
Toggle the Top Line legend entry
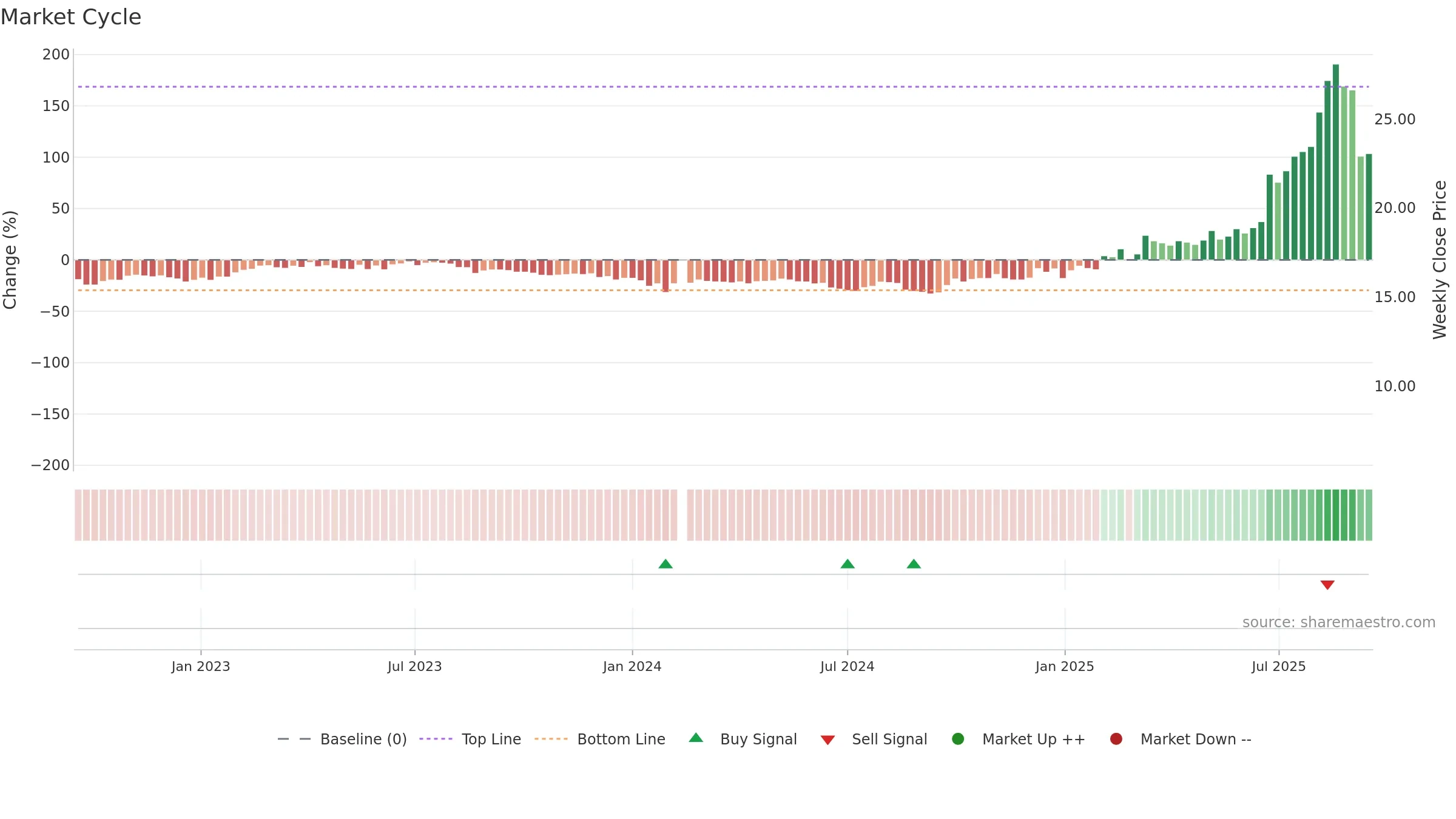coord(470,739)
